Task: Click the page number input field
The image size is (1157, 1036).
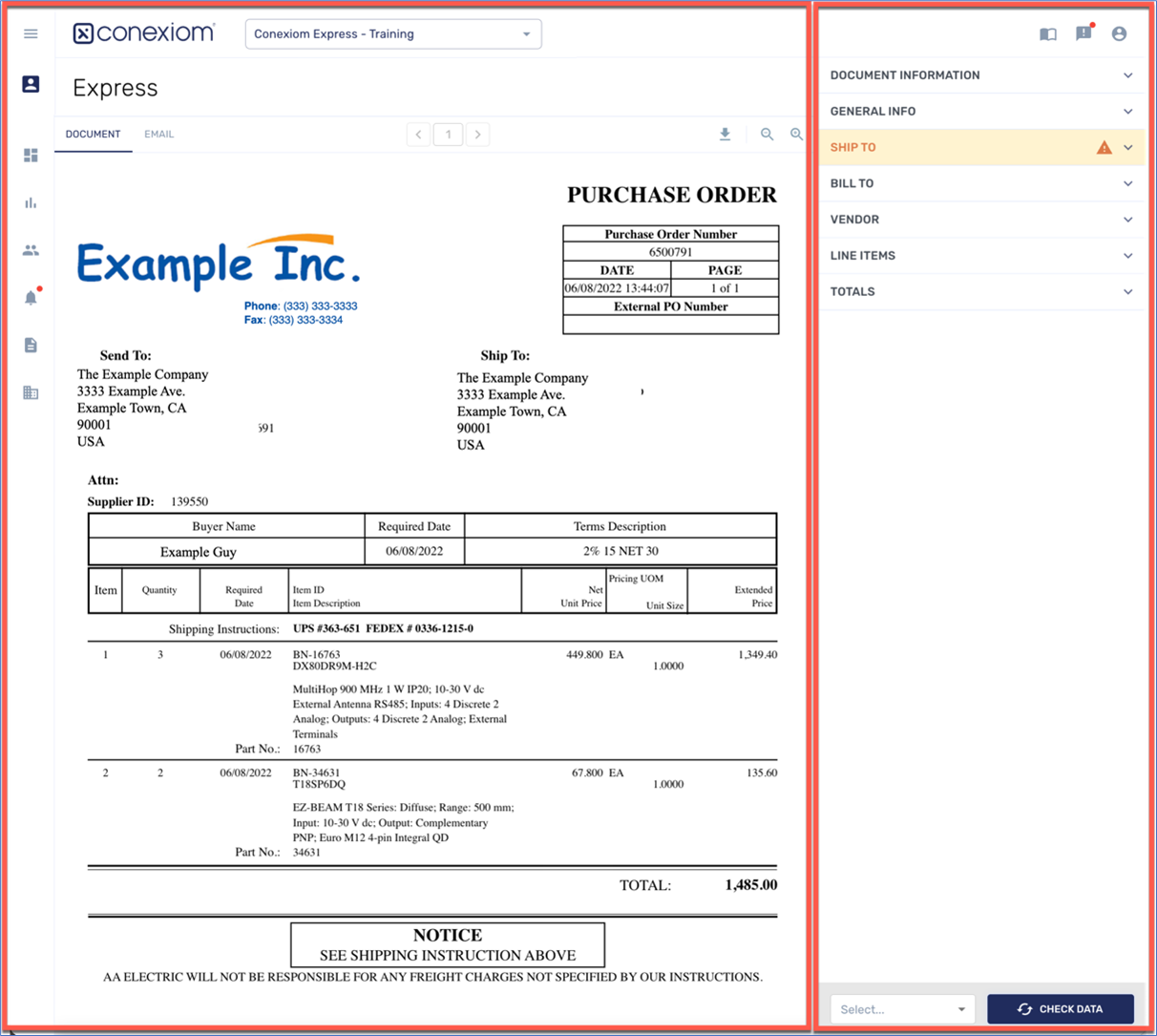Action: pos(448,135)
